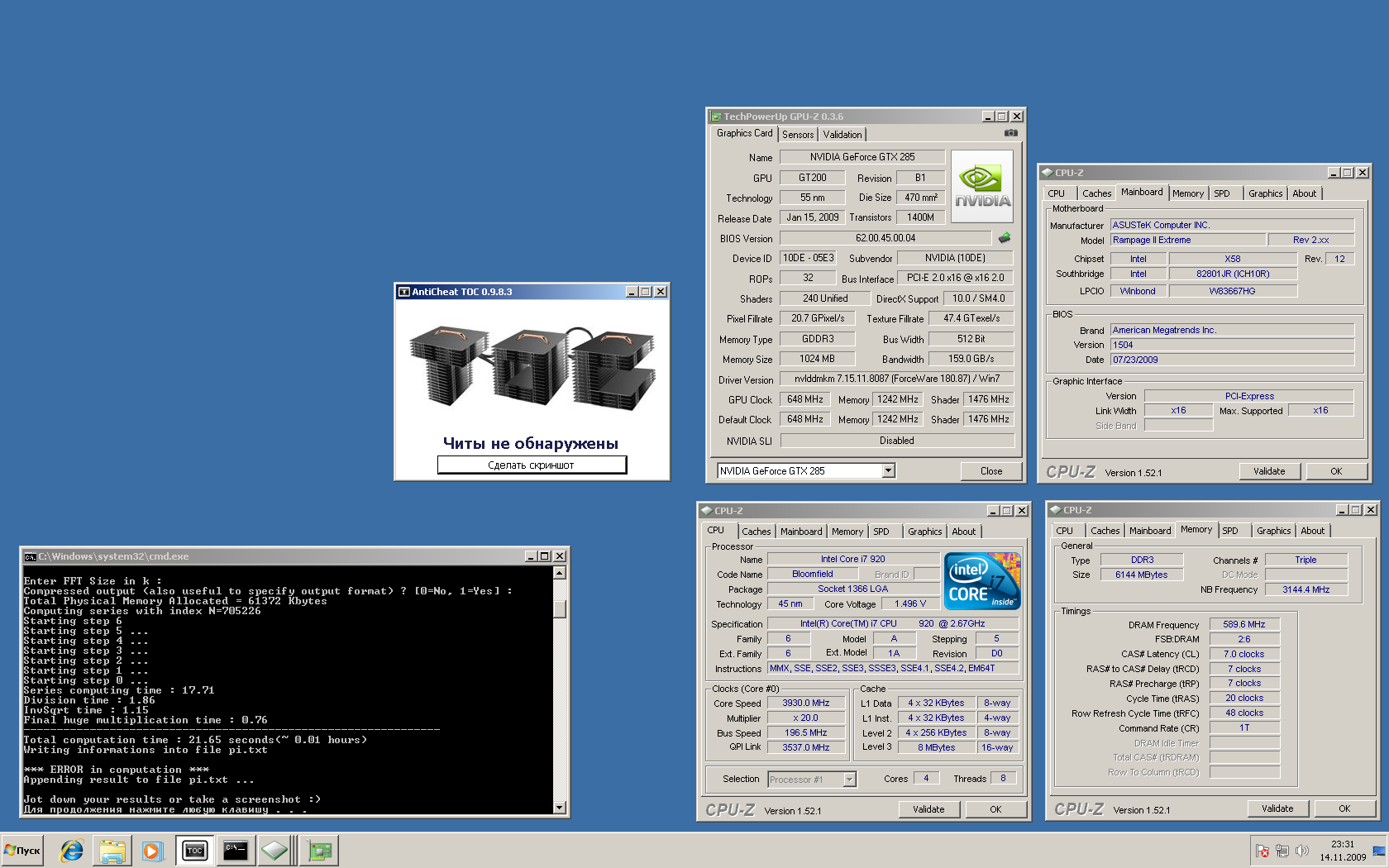Image resolution: width=1389 pixels, height=868 pixels.
Task: Click the GPU-Z BIOS Version field 62.00.45.00.04
Action: click(x=885, y=238)
